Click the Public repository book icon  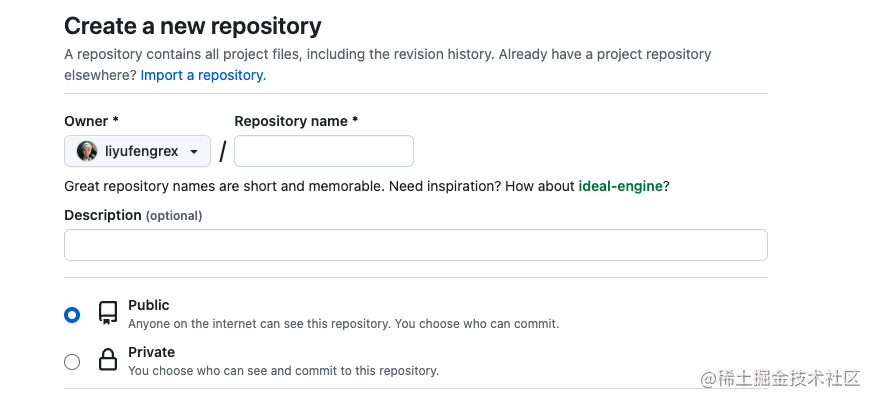point(108,314)
